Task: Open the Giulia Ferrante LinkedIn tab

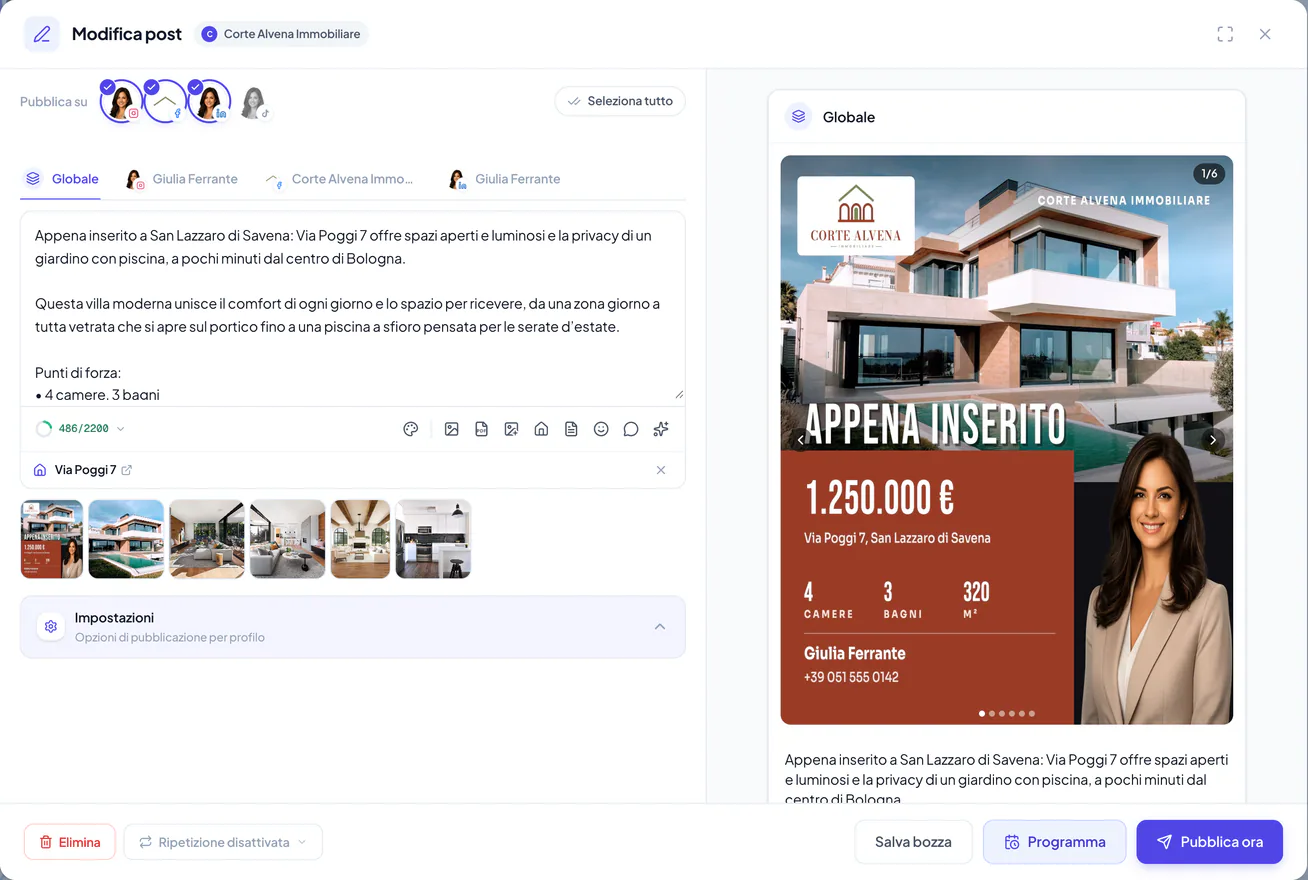Action: coord(504,179)
